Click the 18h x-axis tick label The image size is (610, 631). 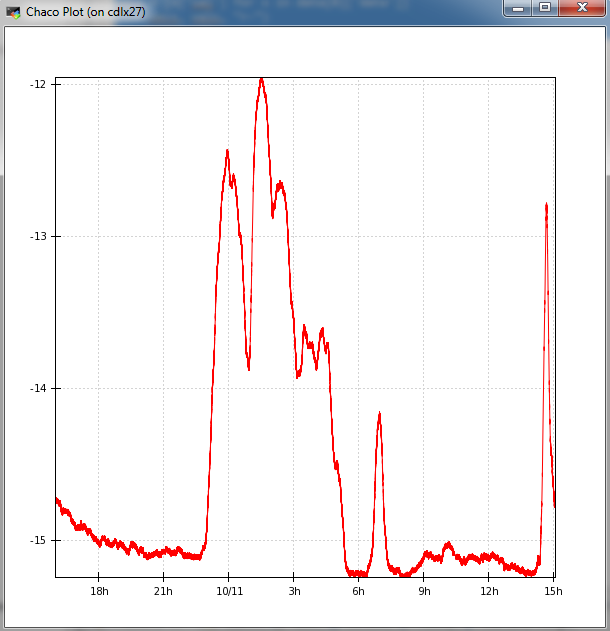tap(99, 591)
